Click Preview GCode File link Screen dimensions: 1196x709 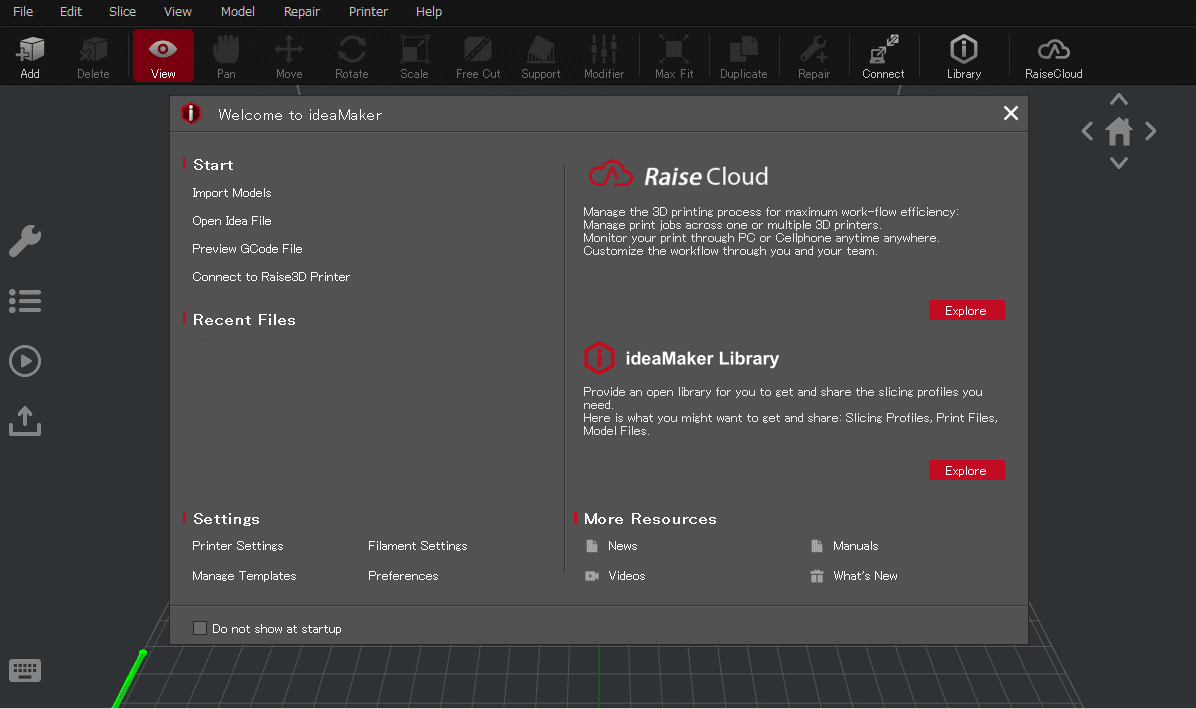[247, 249]
